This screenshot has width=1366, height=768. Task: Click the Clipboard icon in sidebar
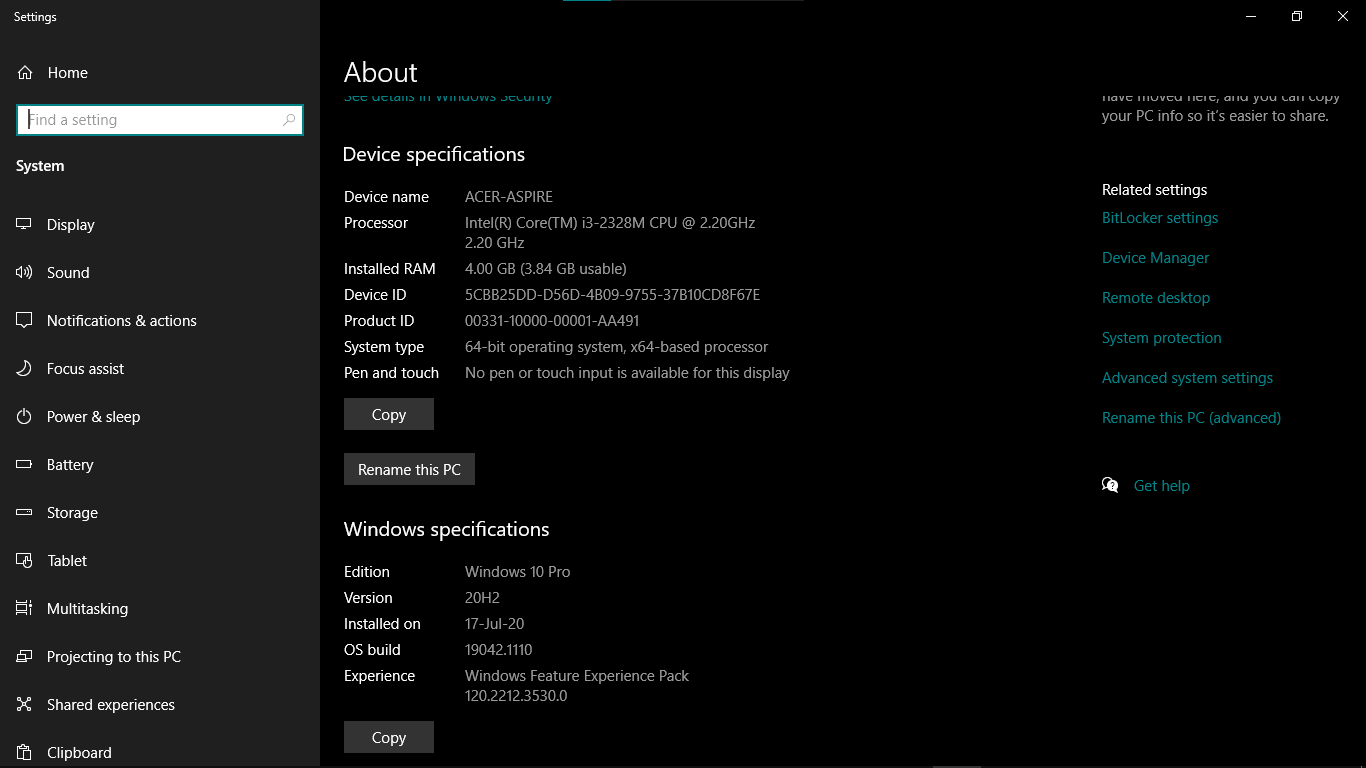[x=25, y=752]
